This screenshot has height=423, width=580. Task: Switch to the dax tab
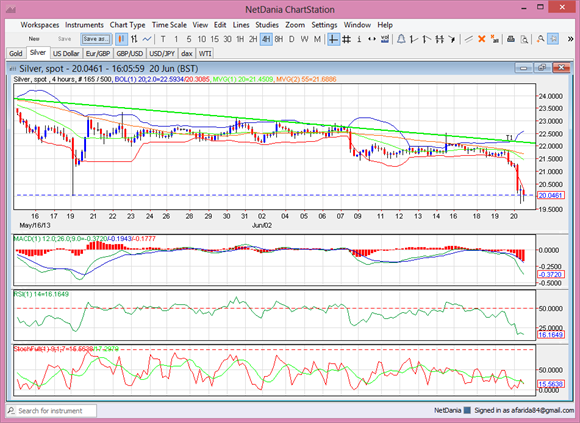coord(187,53)
